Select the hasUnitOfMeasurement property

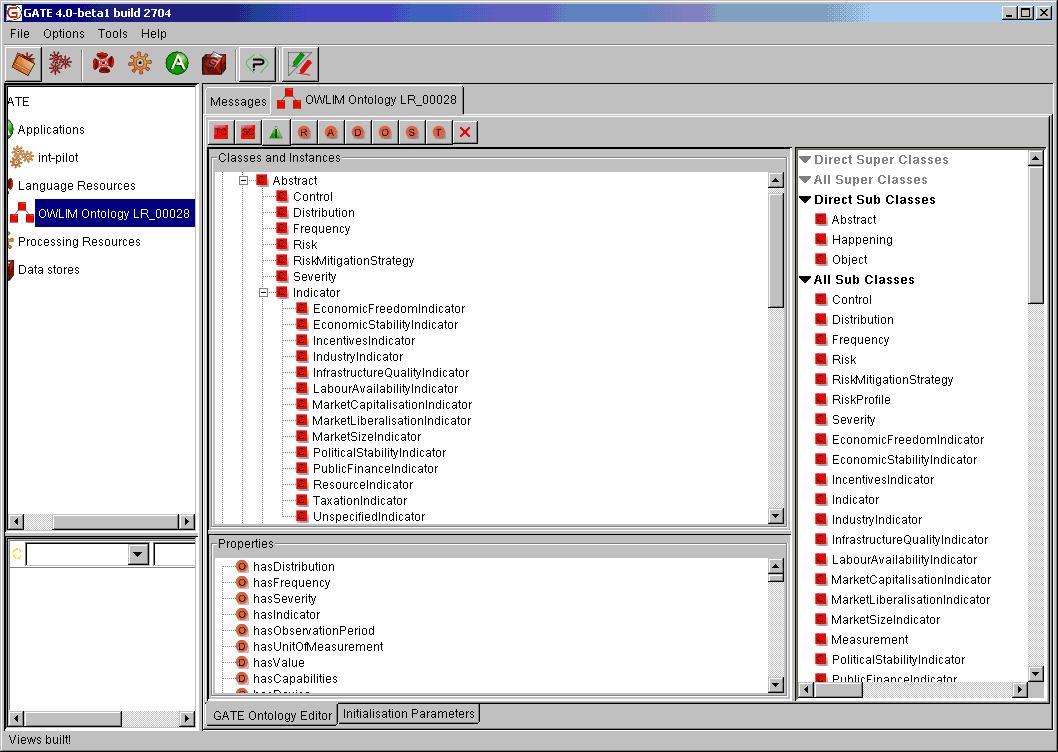click(318, 647)
